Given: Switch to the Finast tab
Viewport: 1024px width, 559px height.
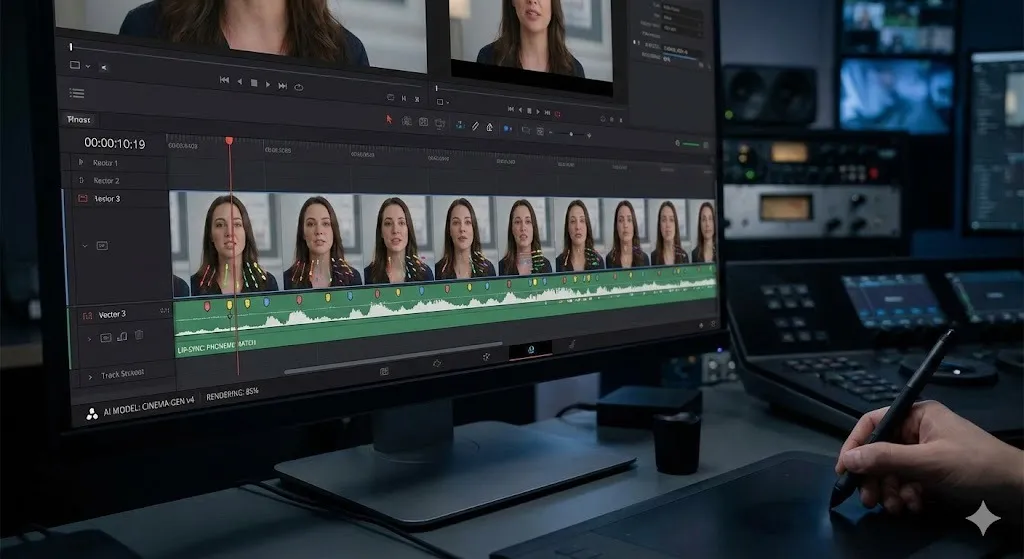Looking at the screenshot, I should click(80, 120).
